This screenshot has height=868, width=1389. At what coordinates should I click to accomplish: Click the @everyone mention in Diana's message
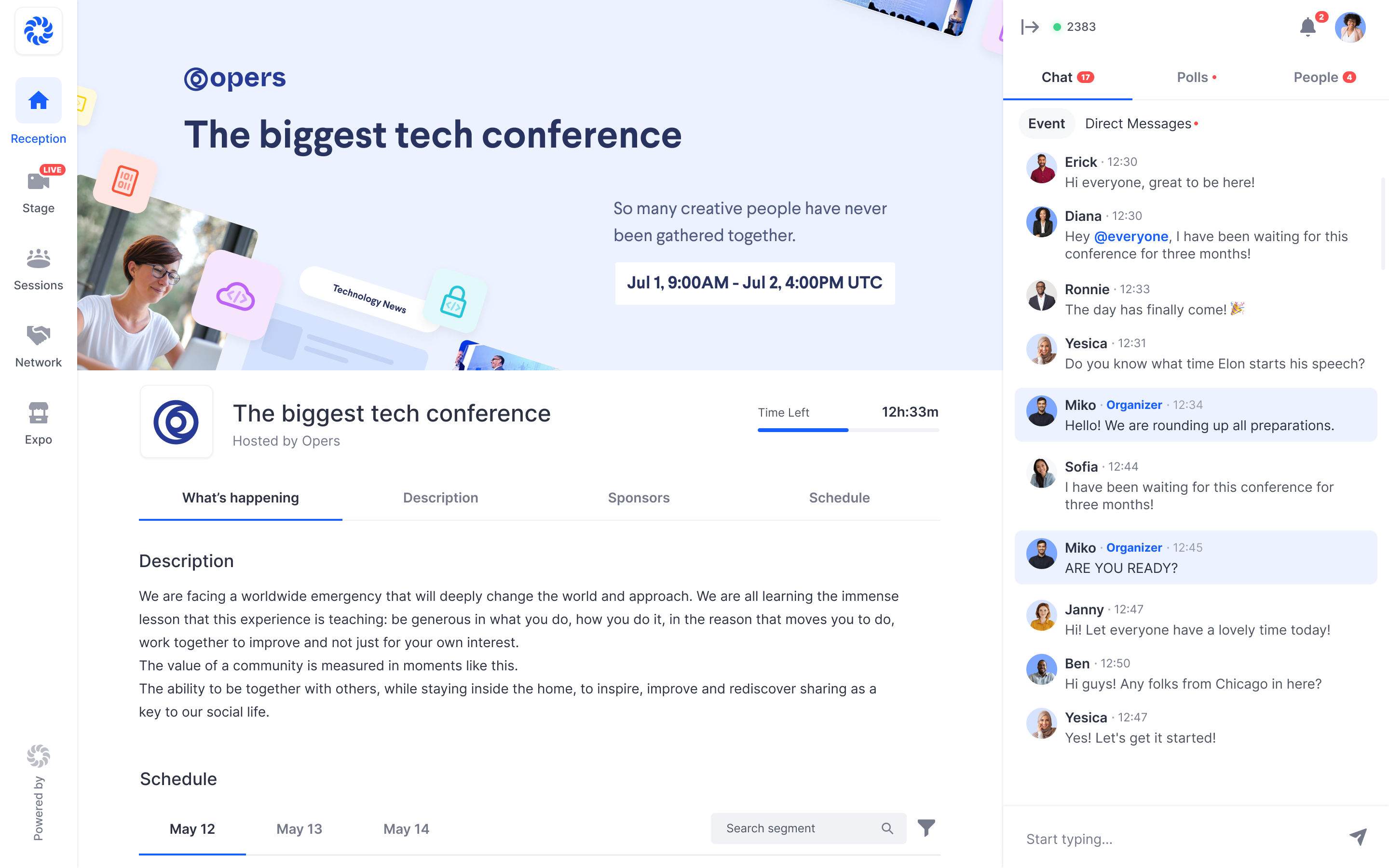(x=1130, y=236)
